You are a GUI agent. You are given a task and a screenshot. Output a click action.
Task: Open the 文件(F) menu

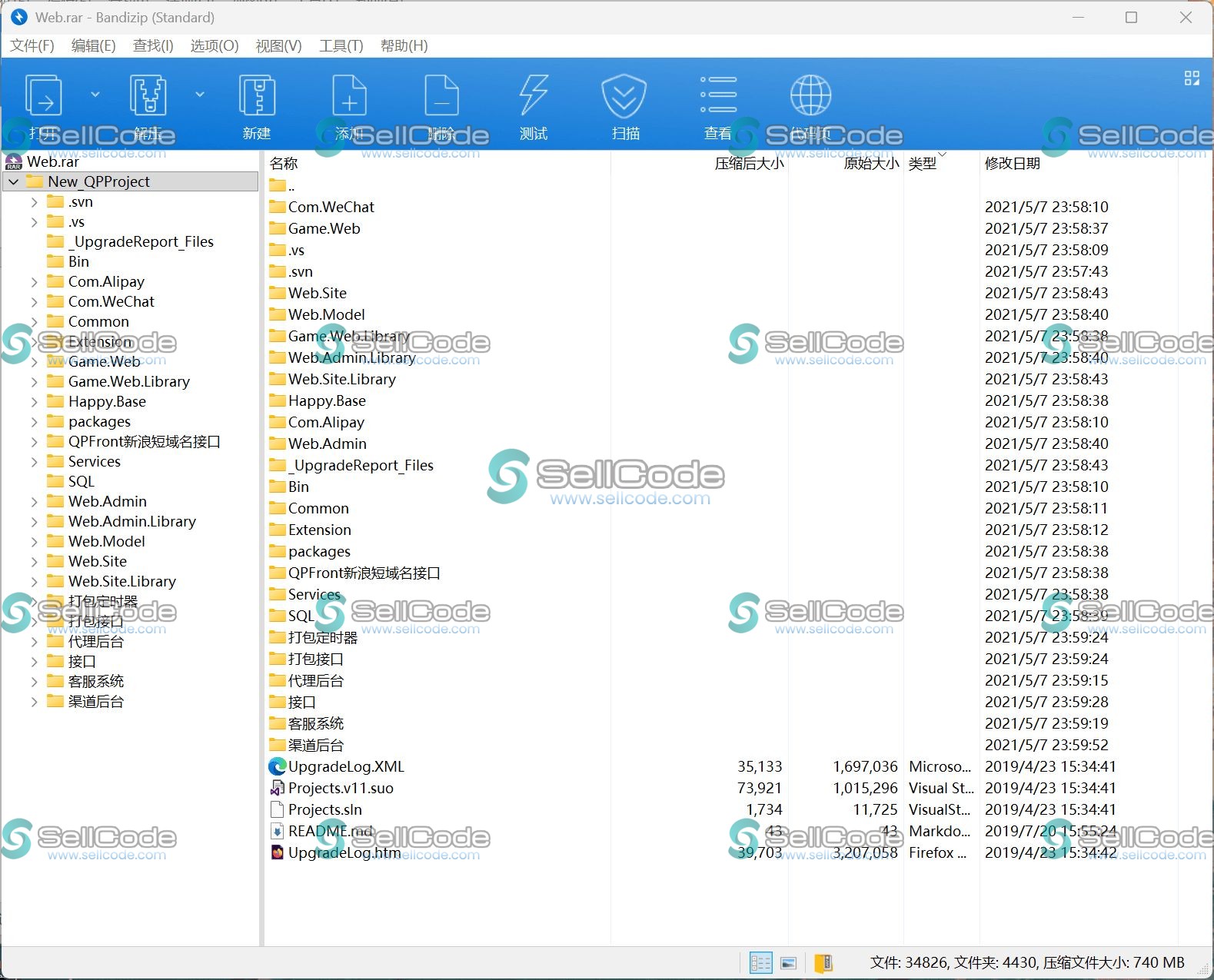tap(32, 45)
